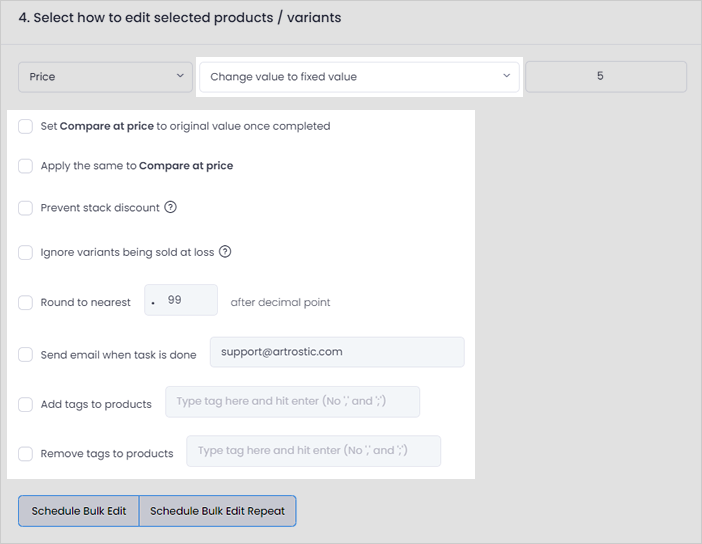Screen dimensions: 702x544
Task: Tick the Prevent stack discount checkbox
Action: [26, 208]
